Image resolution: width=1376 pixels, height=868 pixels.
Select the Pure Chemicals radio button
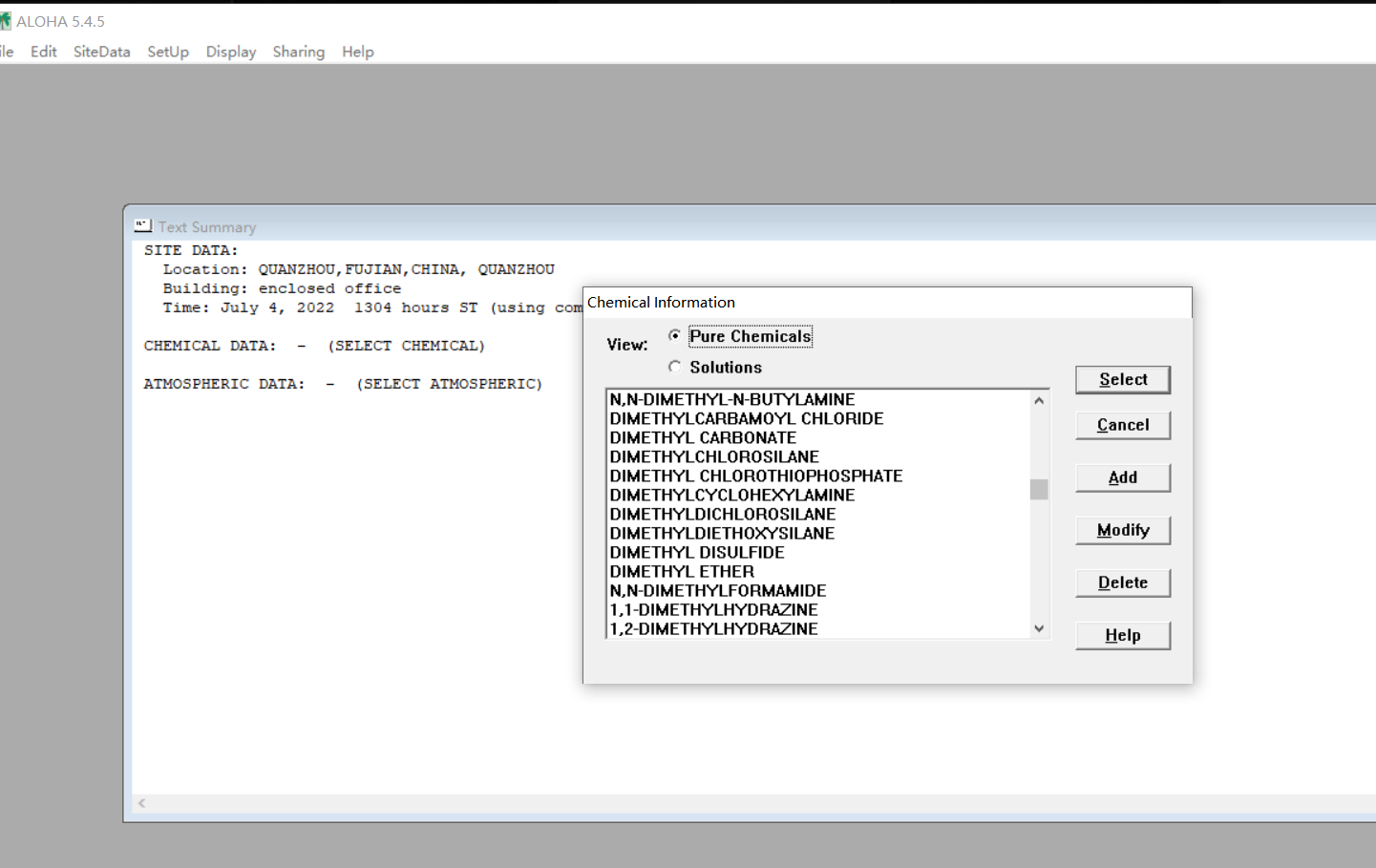pyautogui.click(x=675, y=335)
